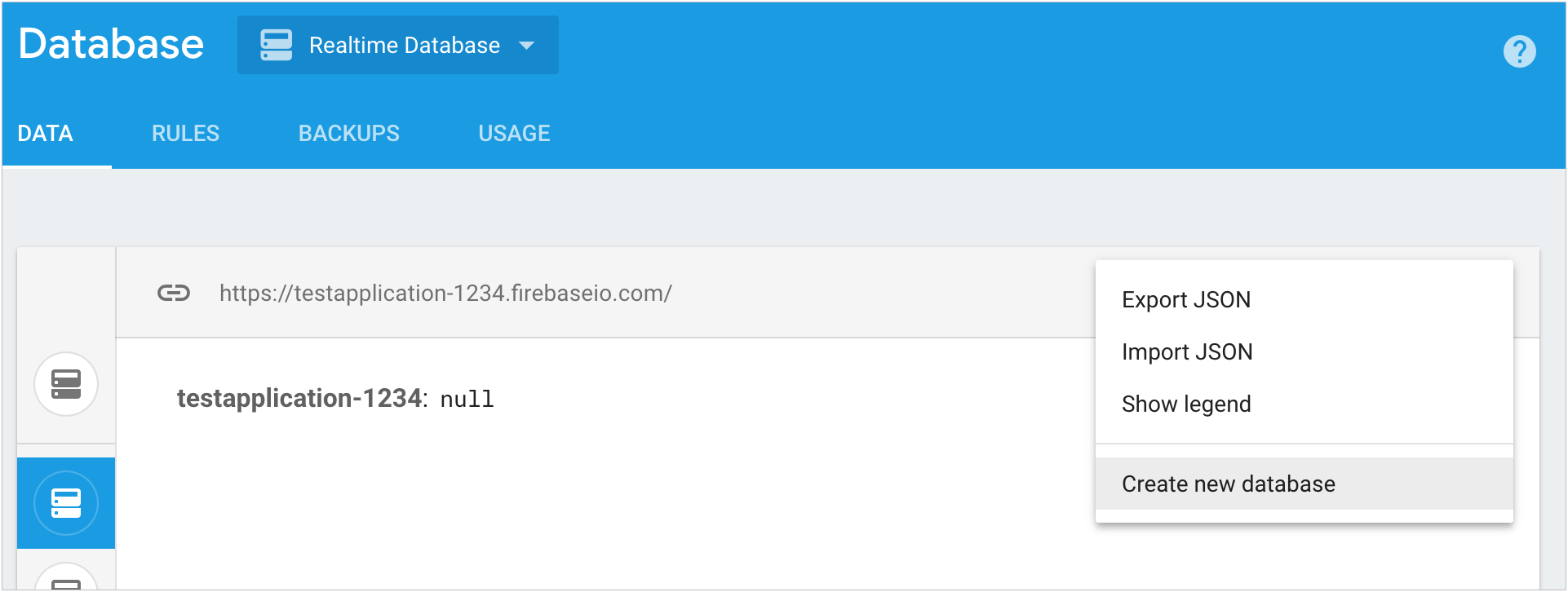
Task: Open the USAGE tab
Action: 514,133
